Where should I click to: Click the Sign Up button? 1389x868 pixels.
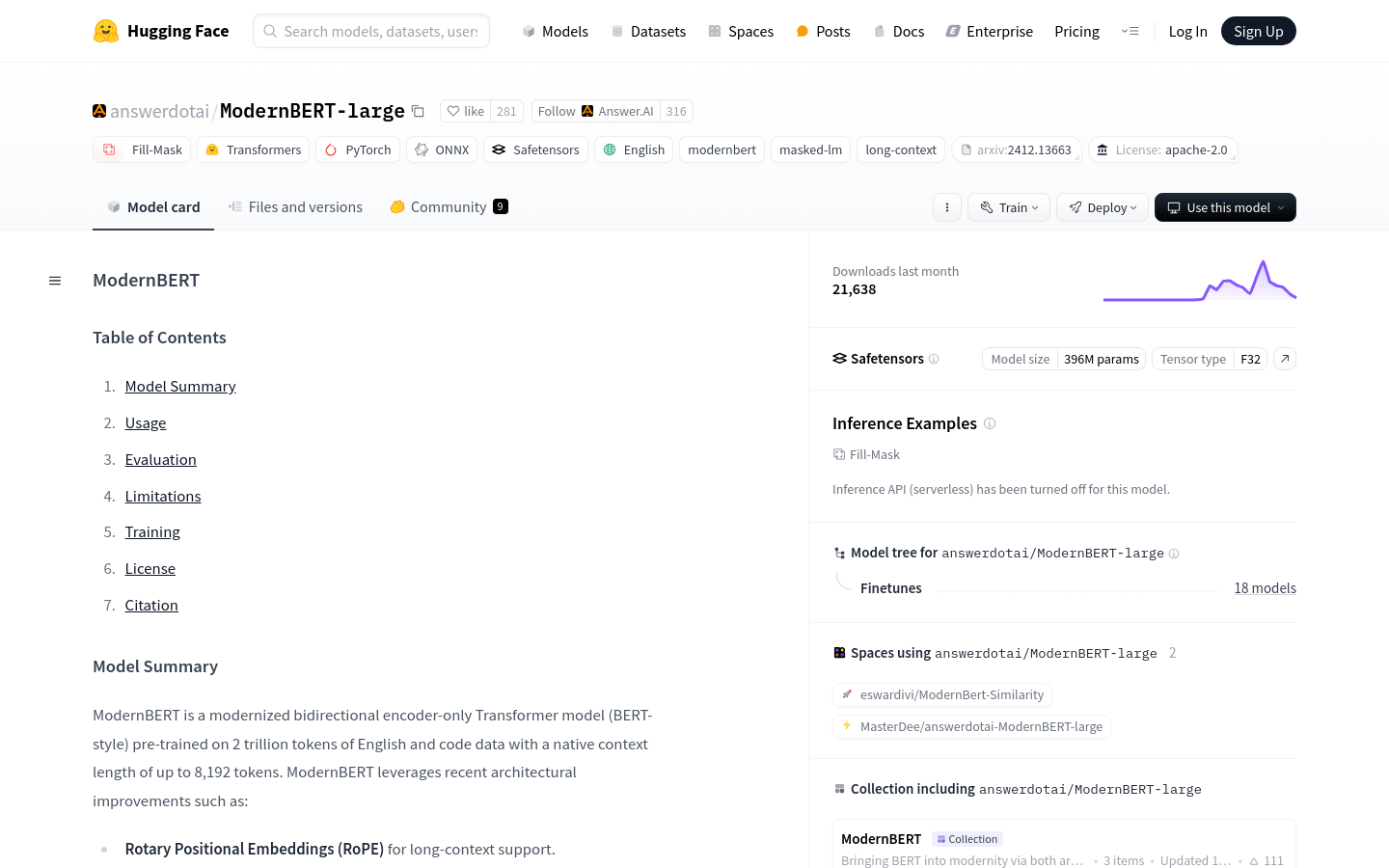point(1258,31)
